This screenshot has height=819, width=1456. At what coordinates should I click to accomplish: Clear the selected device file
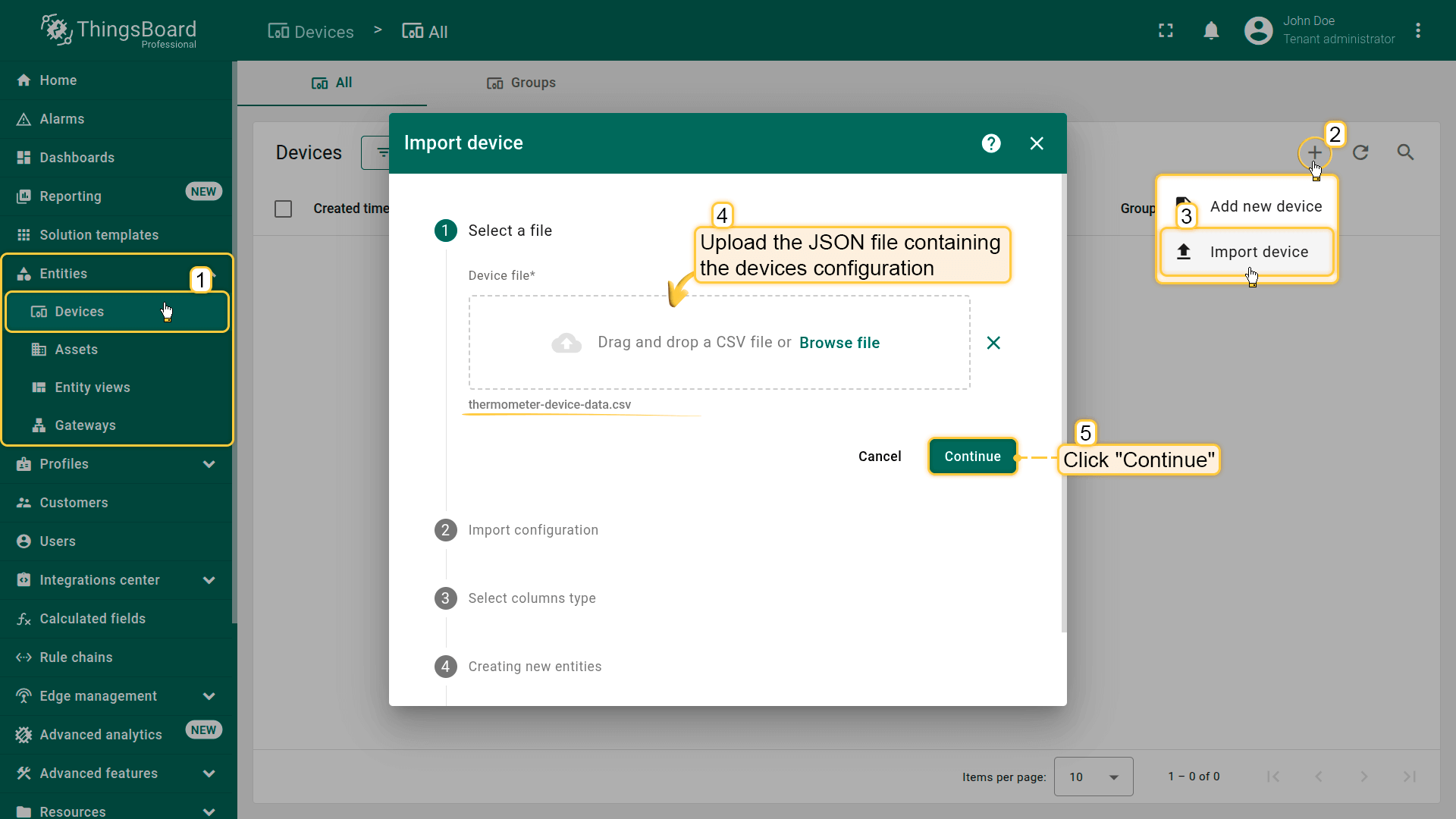[x=993, y=343]
